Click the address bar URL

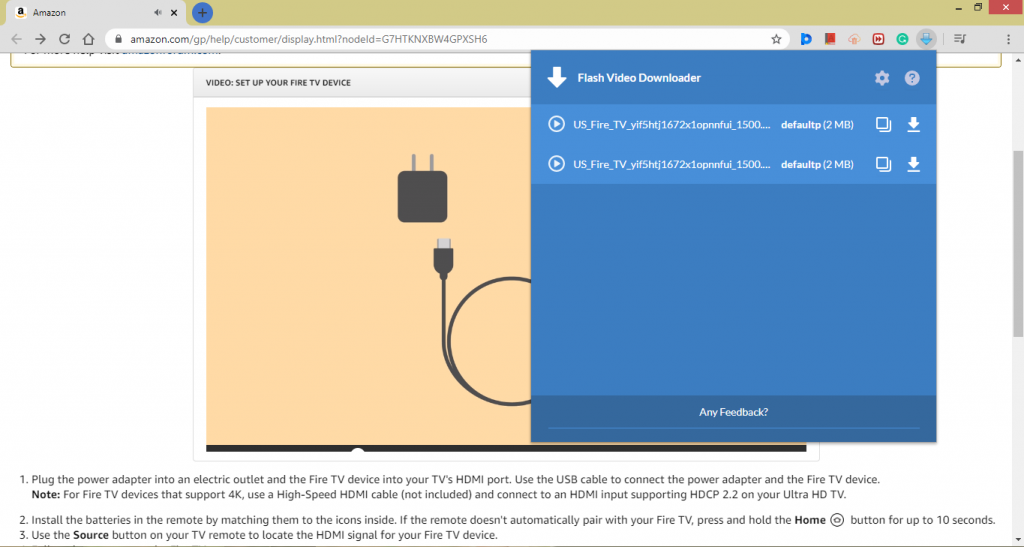[x=308, y=39]
